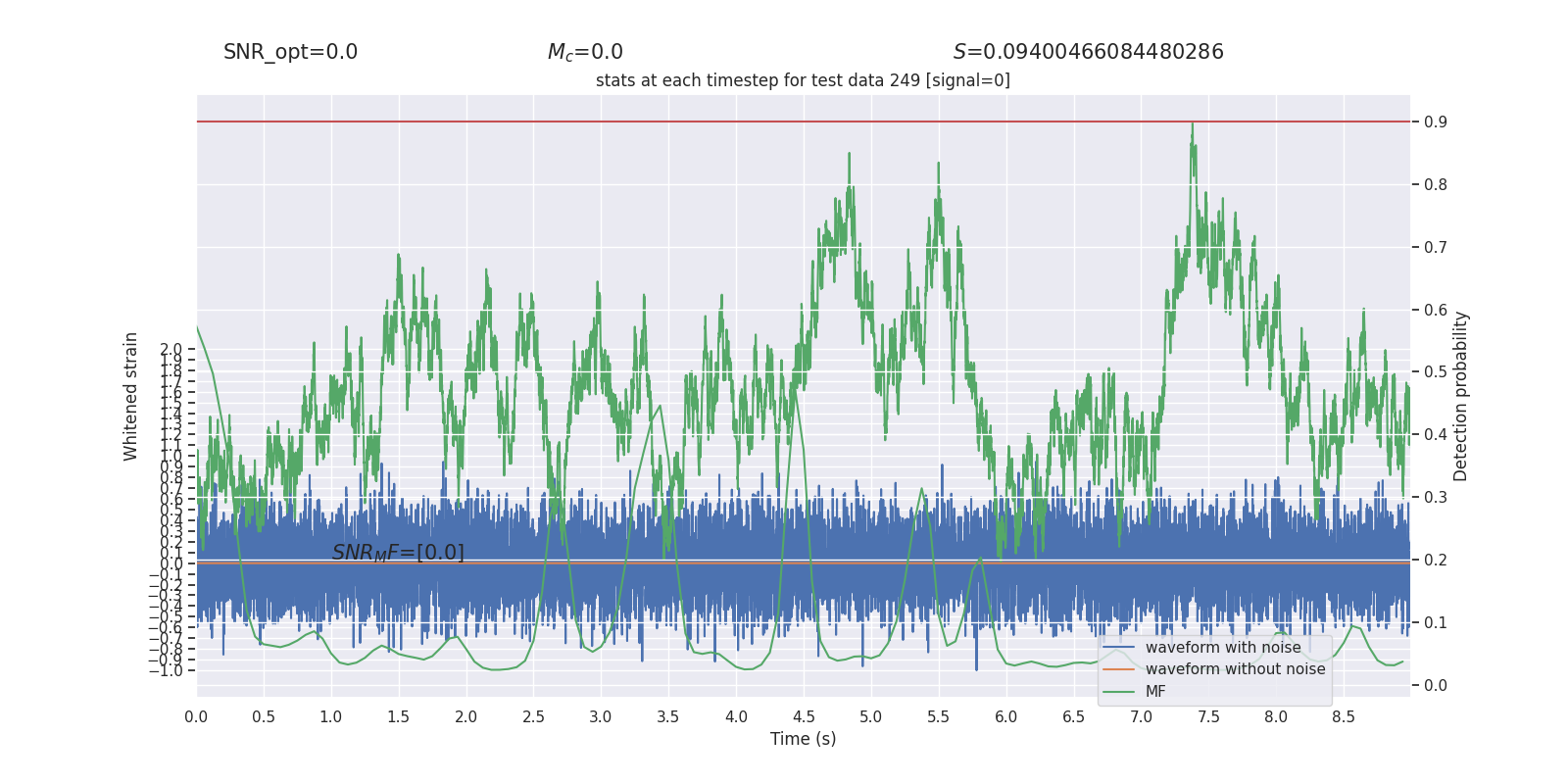Viewport: 1568px width, 784px height.
Task: Click the 7.0 tick on the time axis
Action: pos(1141,717)
